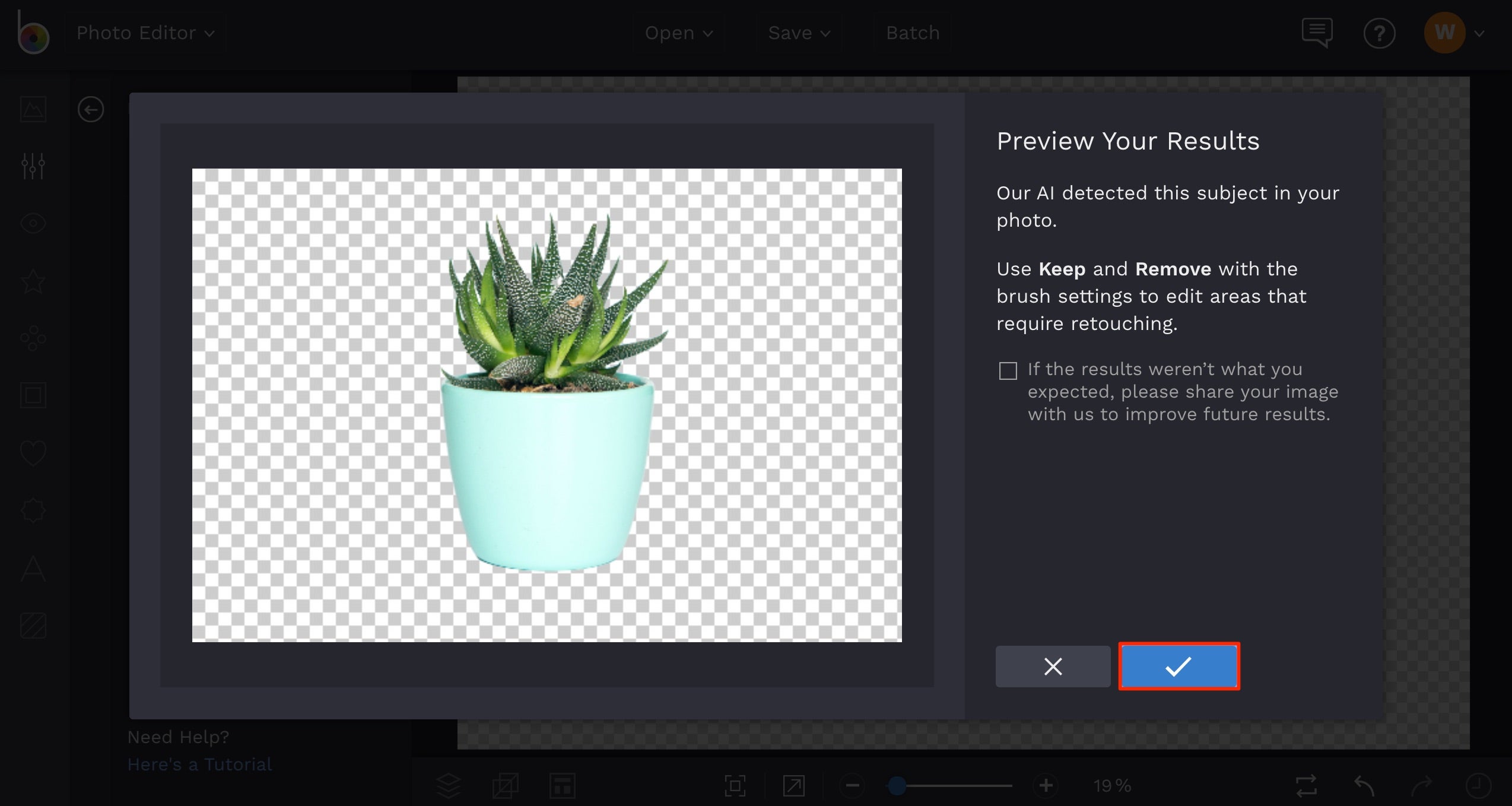
Task: Open the Batch menu item
Action: (x=912, y=33)
